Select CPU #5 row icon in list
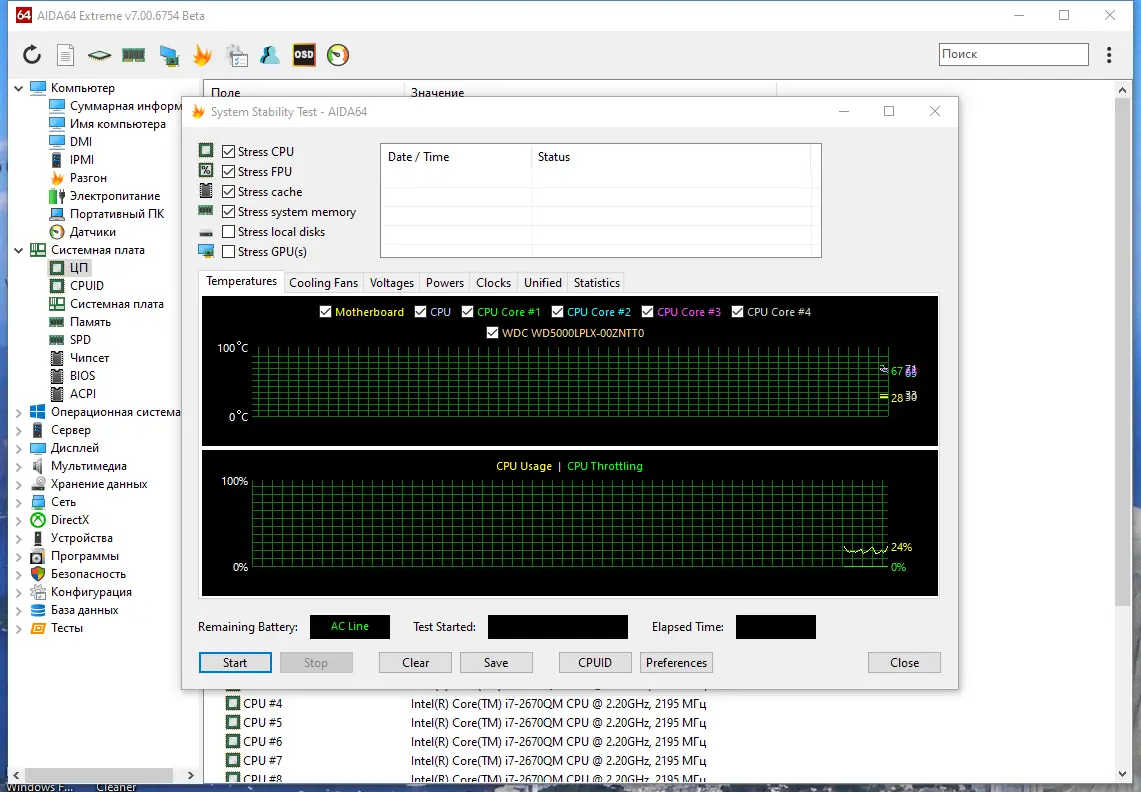This screenshot has height=792, width=1141. click(232, 722)
